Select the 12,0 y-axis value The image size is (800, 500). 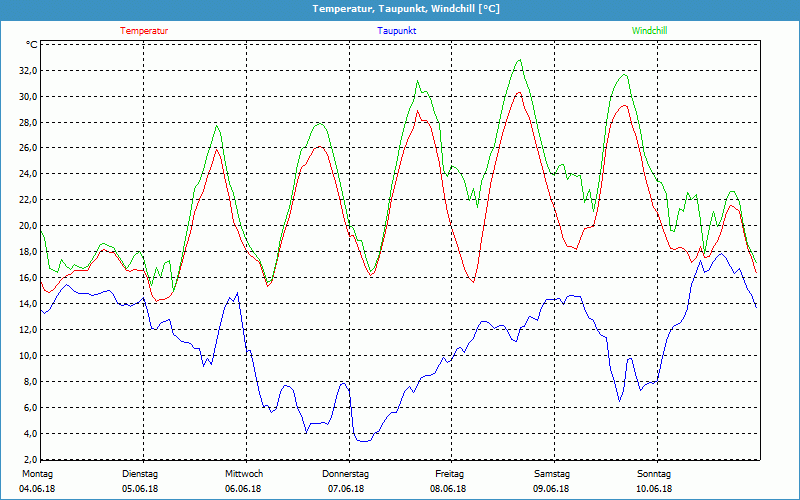click(x=28, y=330)
